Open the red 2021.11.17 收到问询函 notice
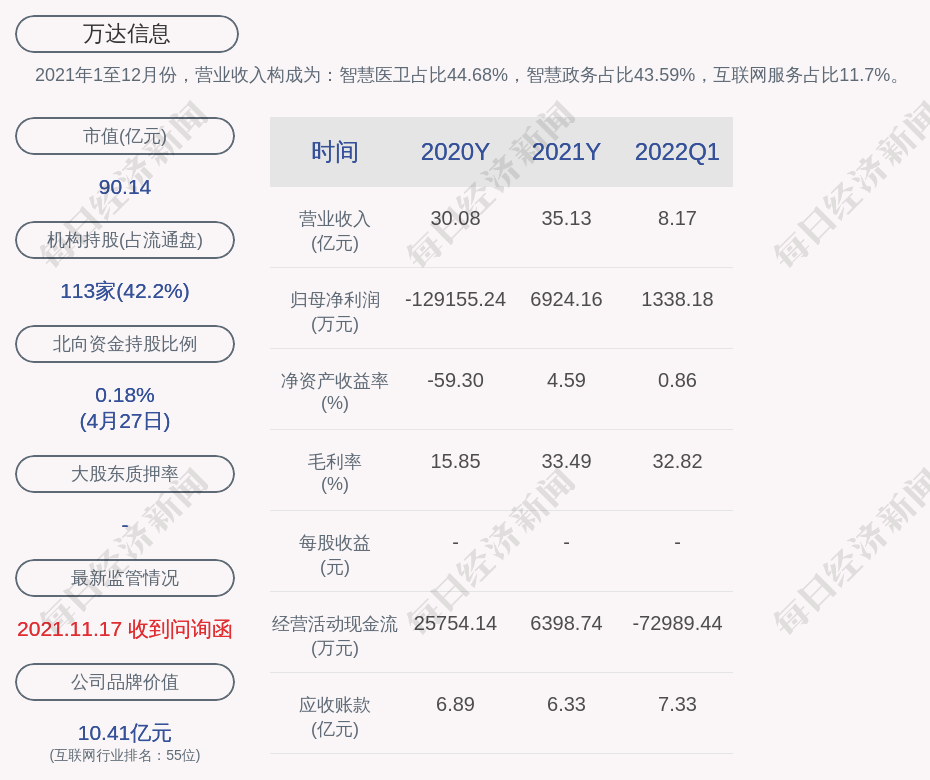 point(125,629)
